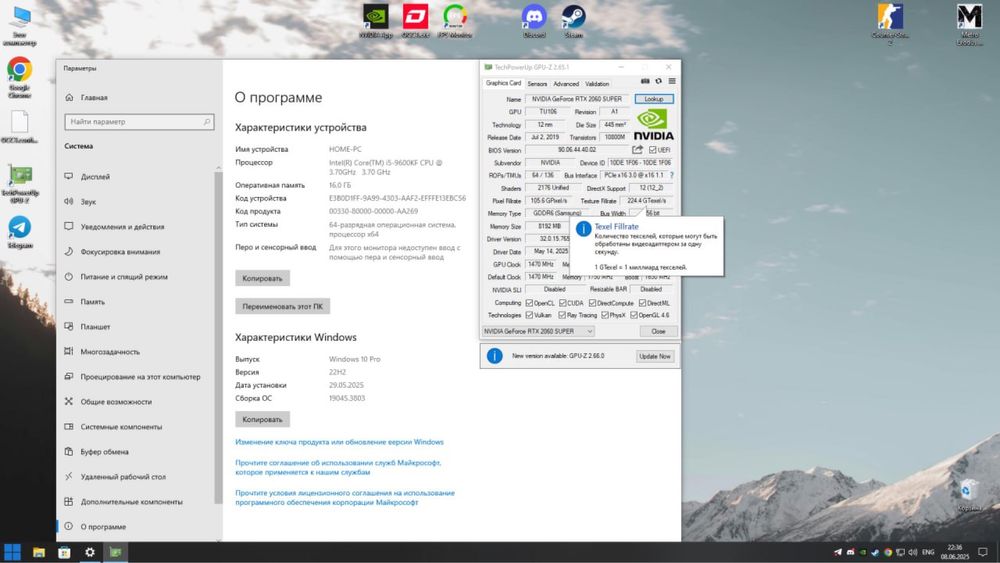The height and width of the screenshot is (563, 1000).
Task: Open the TechPowerUp GPU-Z desktop shortcut
Action: [20, 184]
